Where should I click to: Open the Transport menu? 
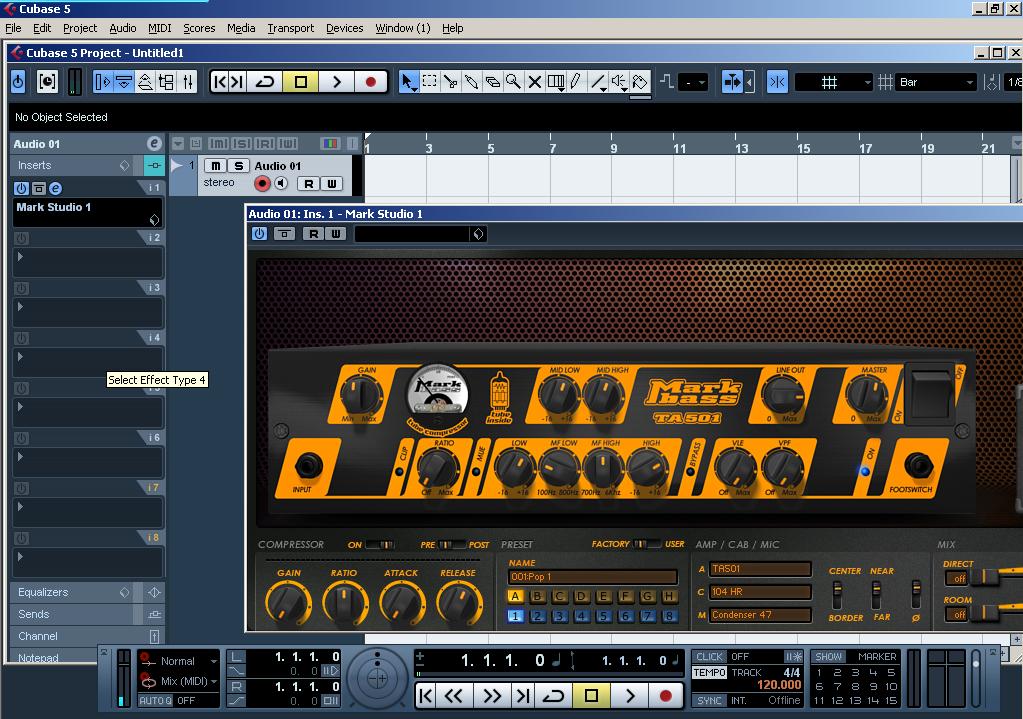(290, 28)
